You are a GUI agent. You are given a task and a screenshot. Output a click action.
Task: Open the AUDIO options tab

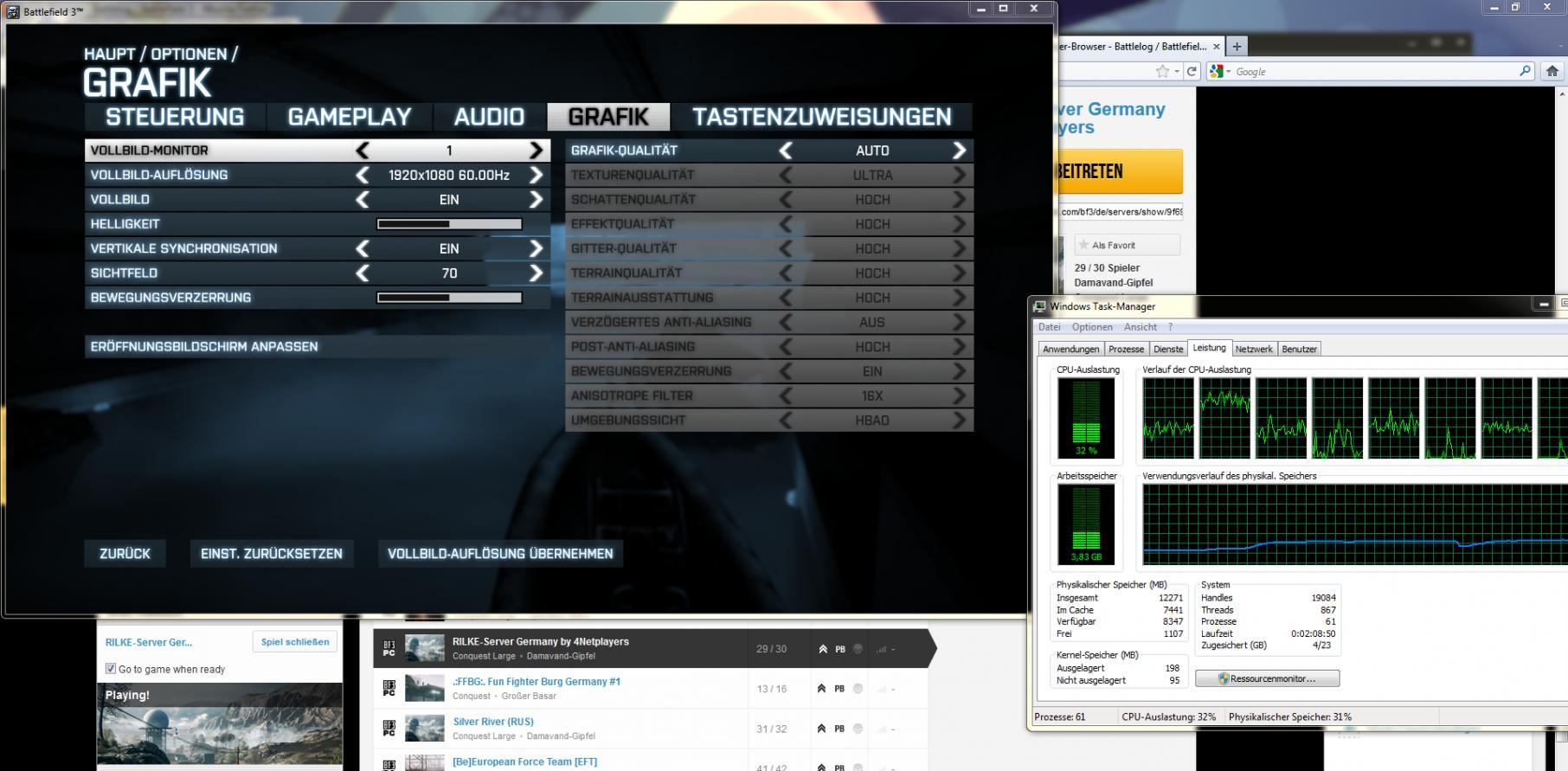coord(490,117)
